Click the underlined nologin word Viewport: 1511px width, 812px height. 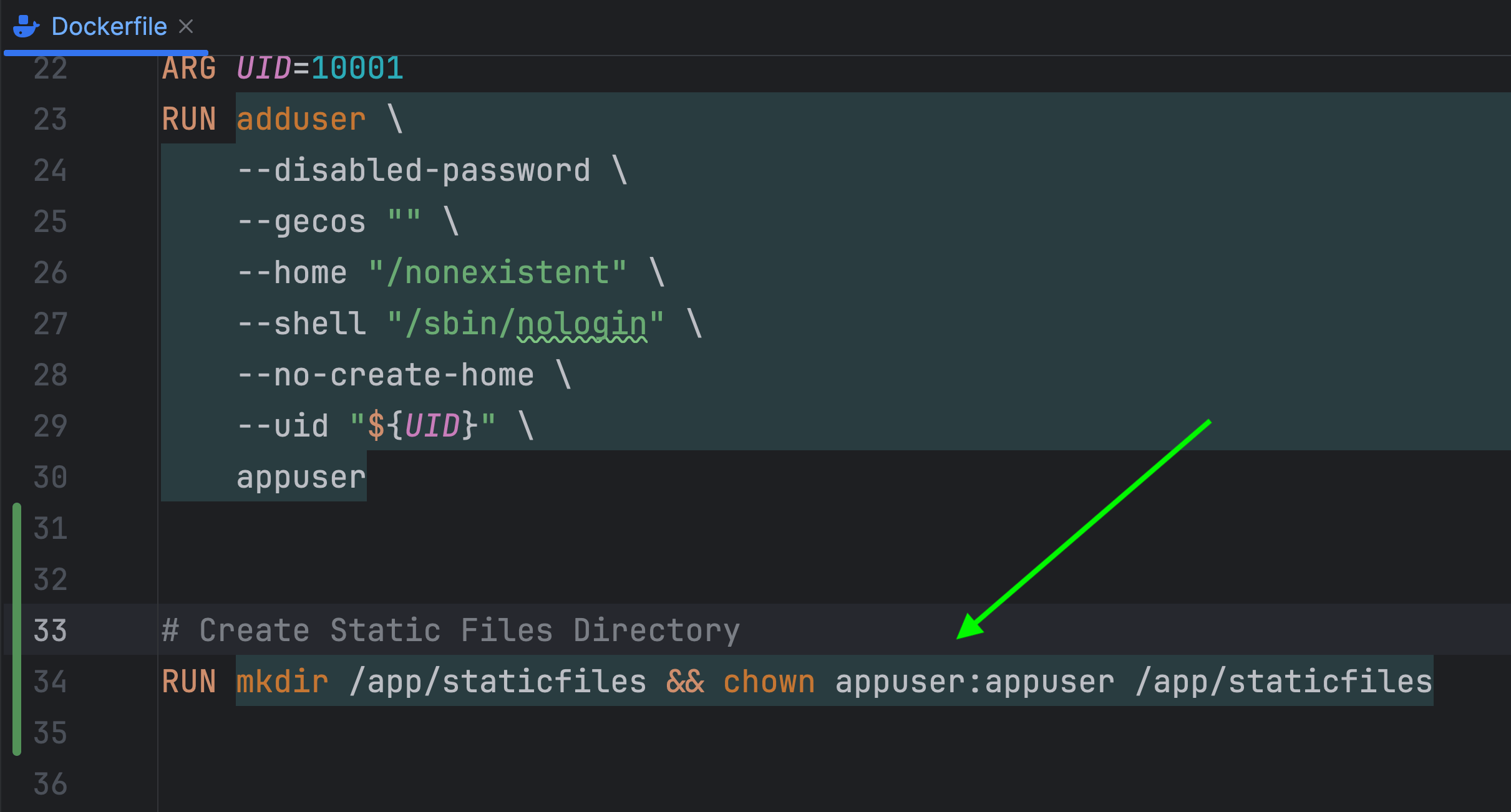[x=581, y=324]
